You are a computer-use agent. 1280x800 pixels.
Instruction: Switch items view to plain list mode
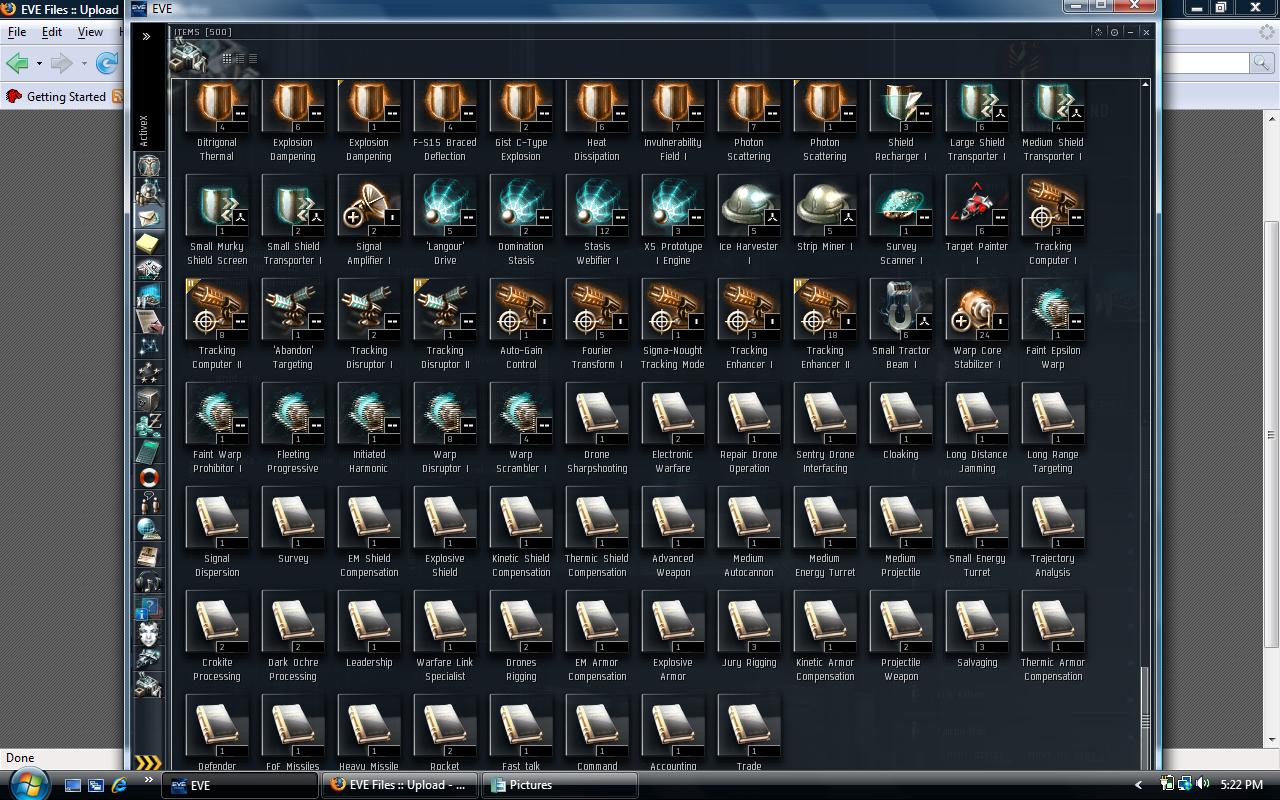click(252, 59)
